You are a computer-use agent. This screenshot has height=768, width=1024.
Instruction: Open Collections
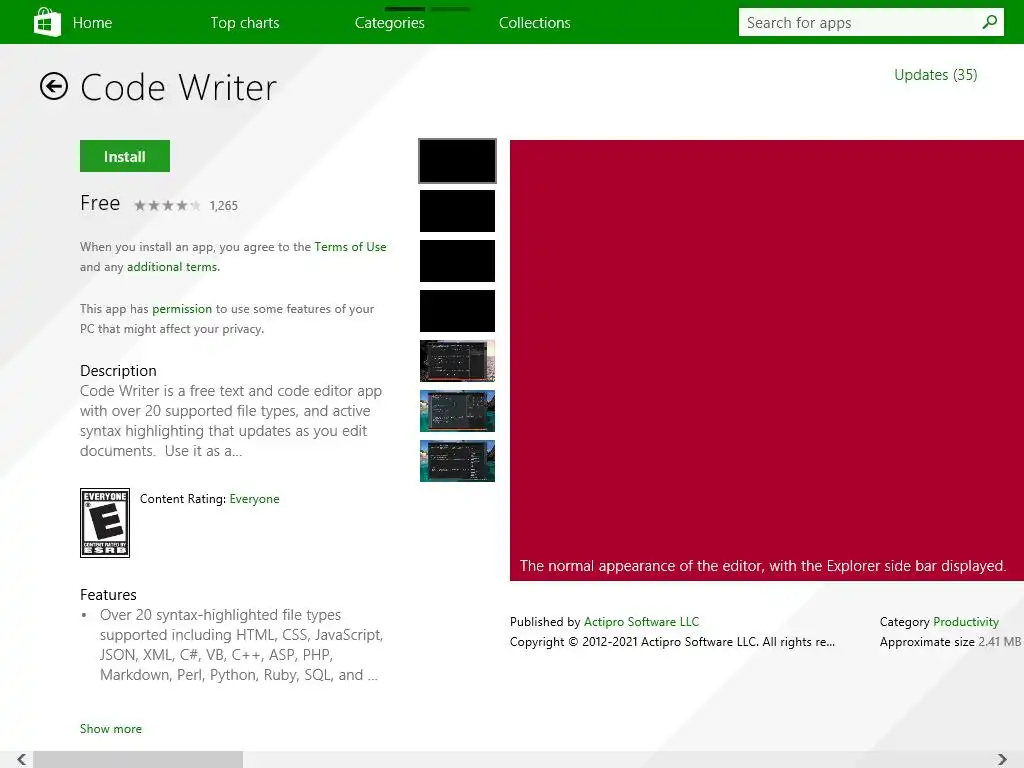coord(534,23)
